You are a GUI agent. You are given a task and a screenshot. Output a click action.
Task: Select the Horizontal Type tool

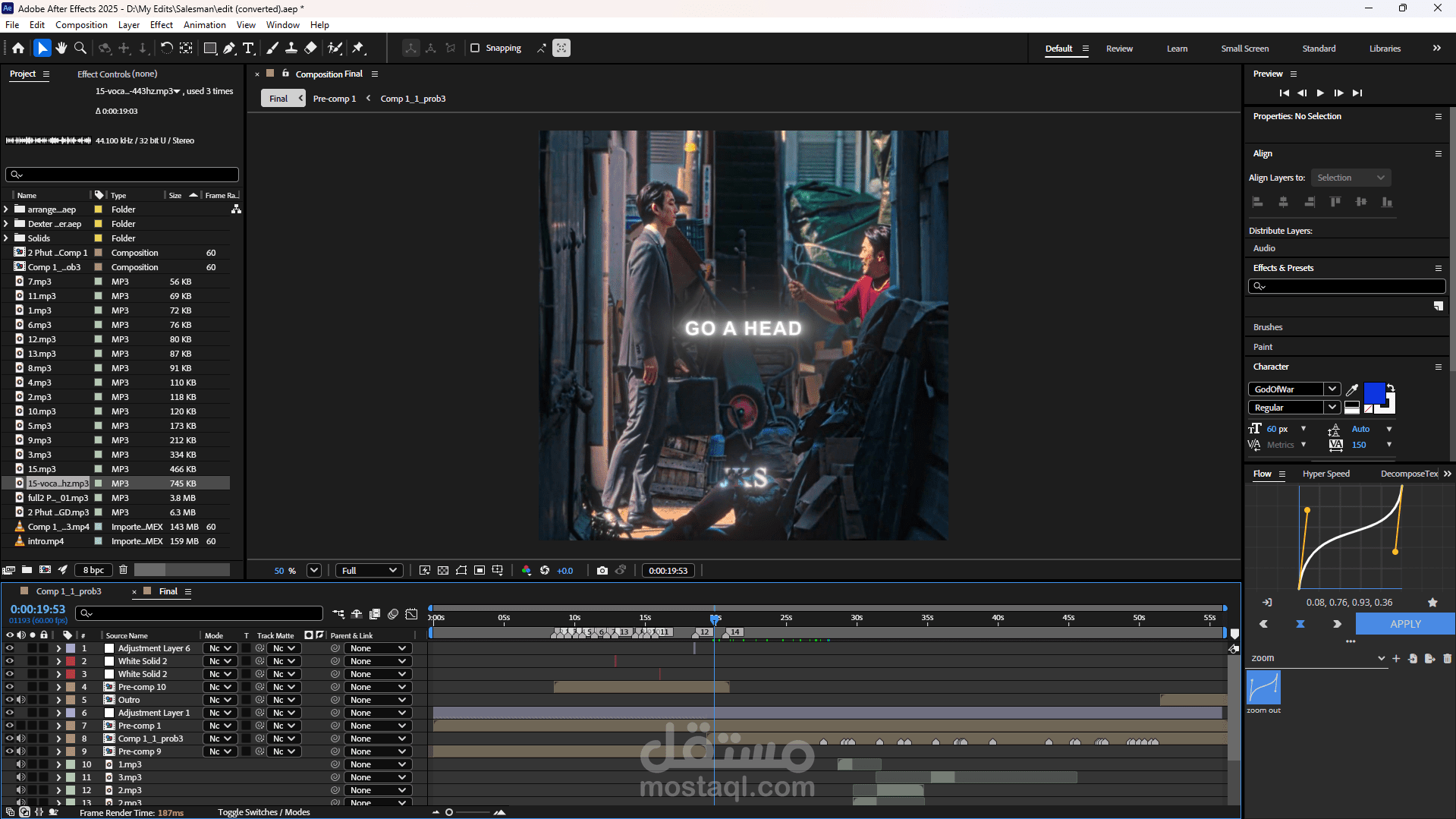pos(248,48)
